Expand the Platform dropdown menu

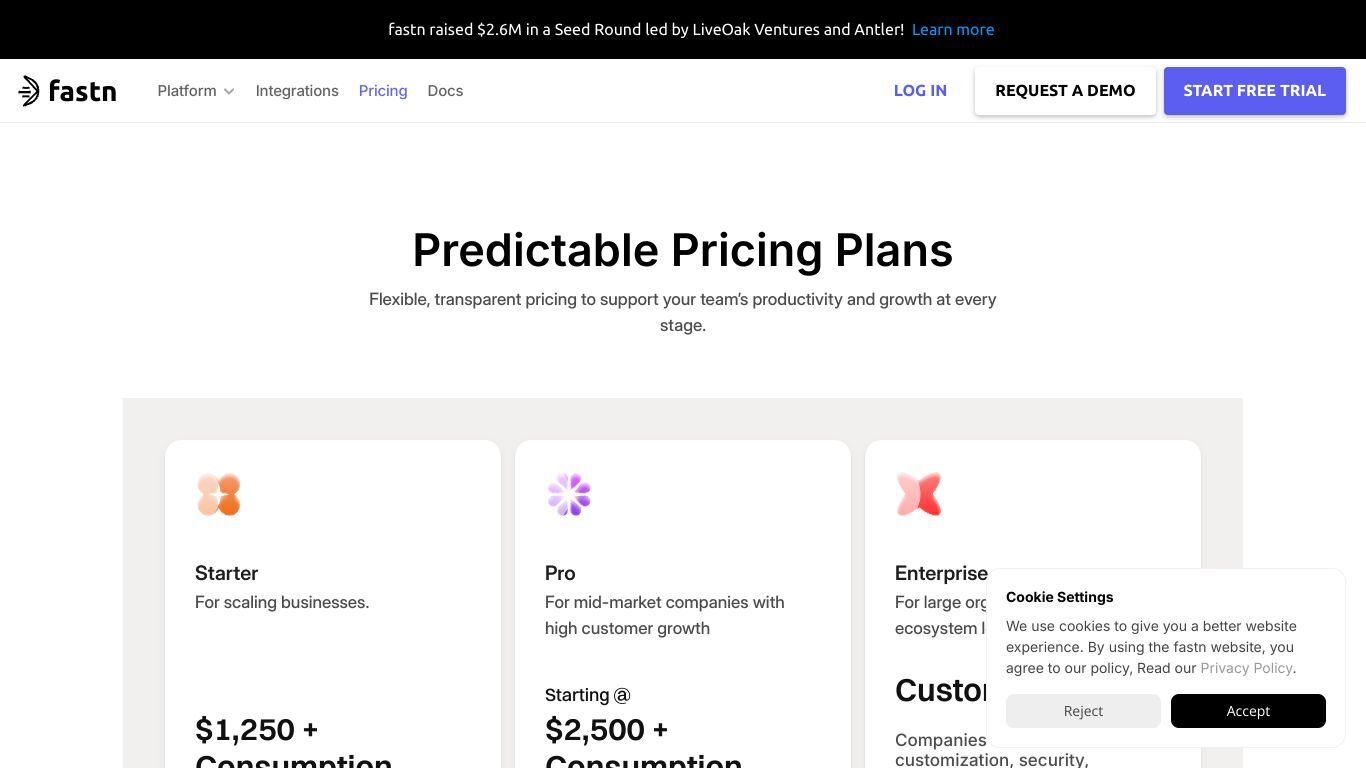point(196,91)
